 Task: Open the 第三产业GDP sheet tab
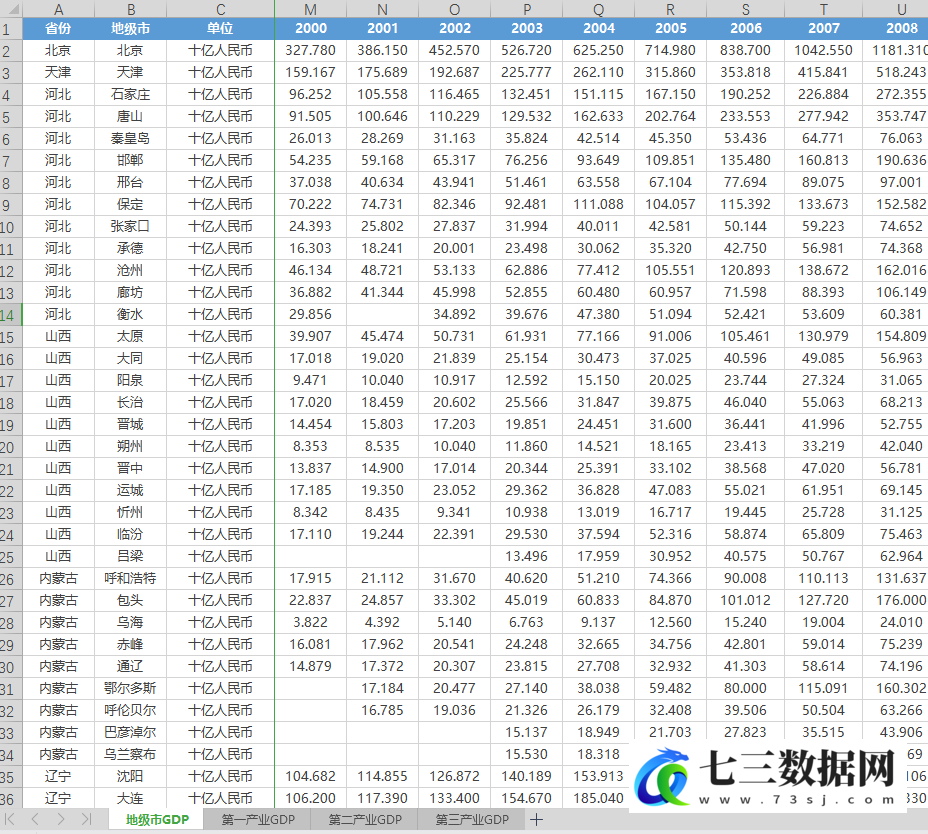(x=472, y=820)
